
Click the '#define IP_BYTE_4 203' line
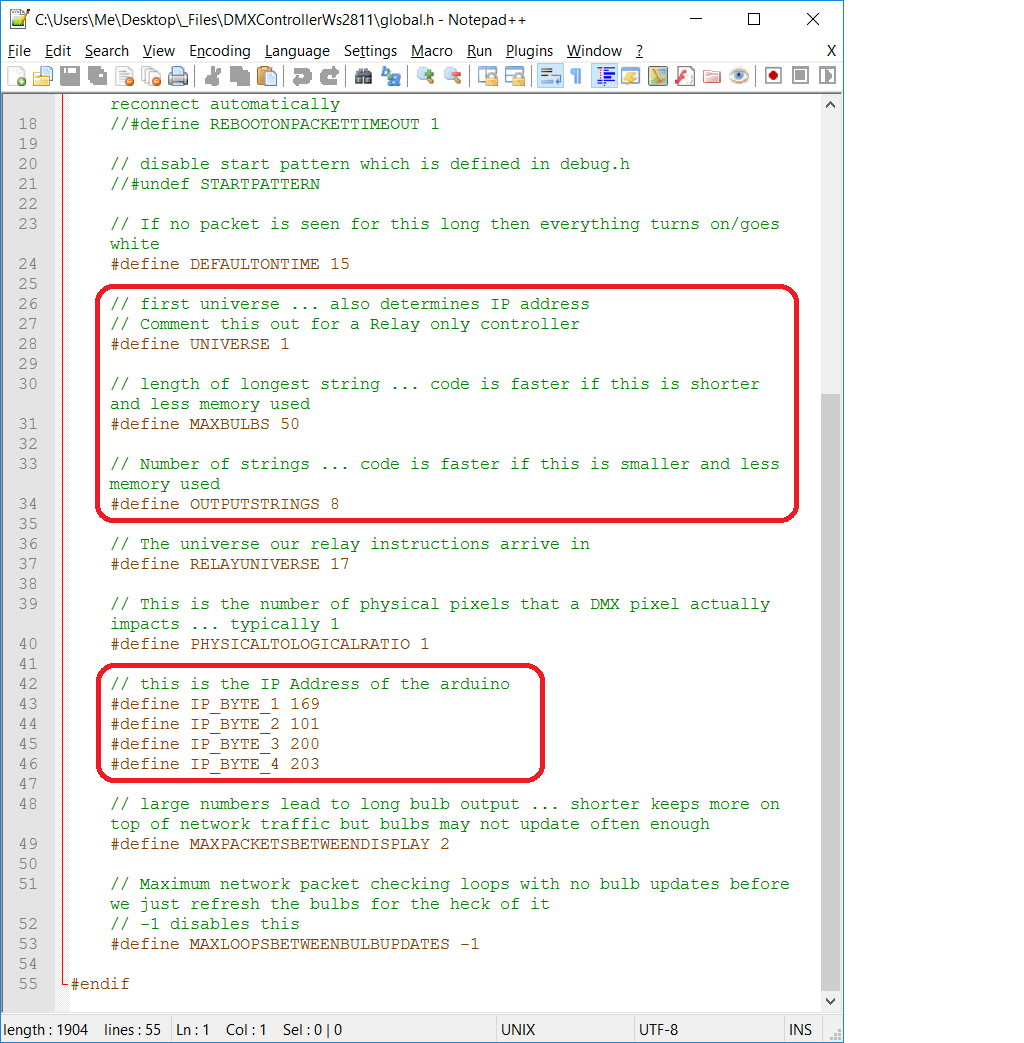215,764
